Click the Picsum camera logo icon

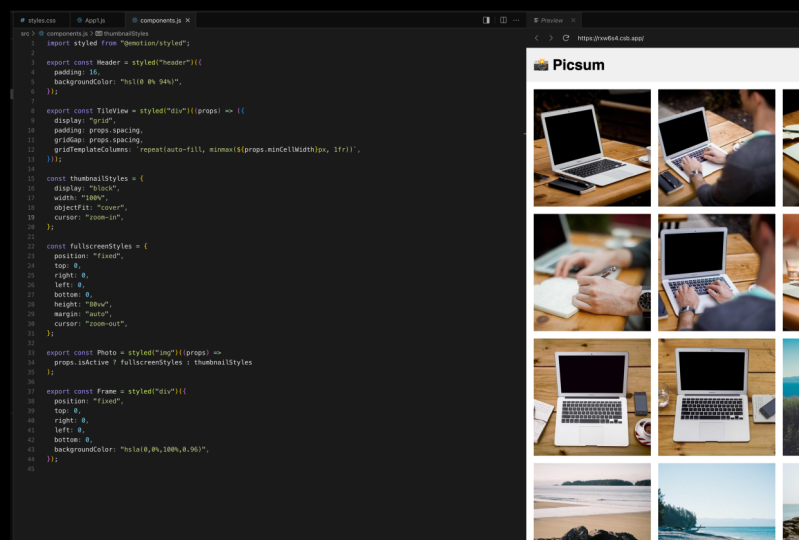[541, 65]
